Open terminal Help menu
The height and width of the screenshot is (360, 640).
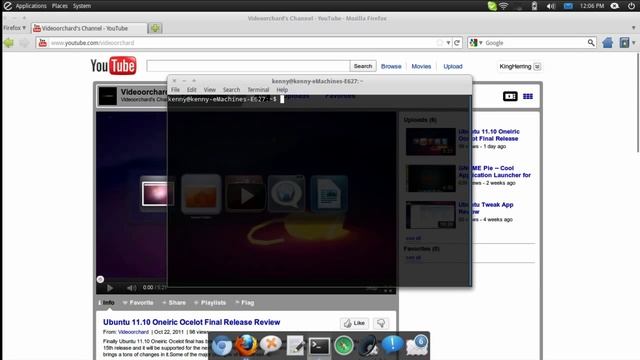click(x=282, y=90)
